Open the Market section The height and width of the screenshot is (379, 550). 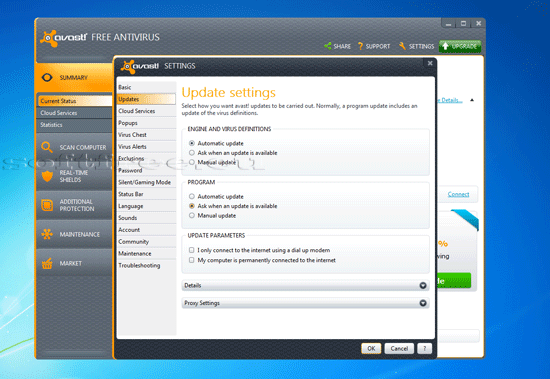click(x=74, y=263)
